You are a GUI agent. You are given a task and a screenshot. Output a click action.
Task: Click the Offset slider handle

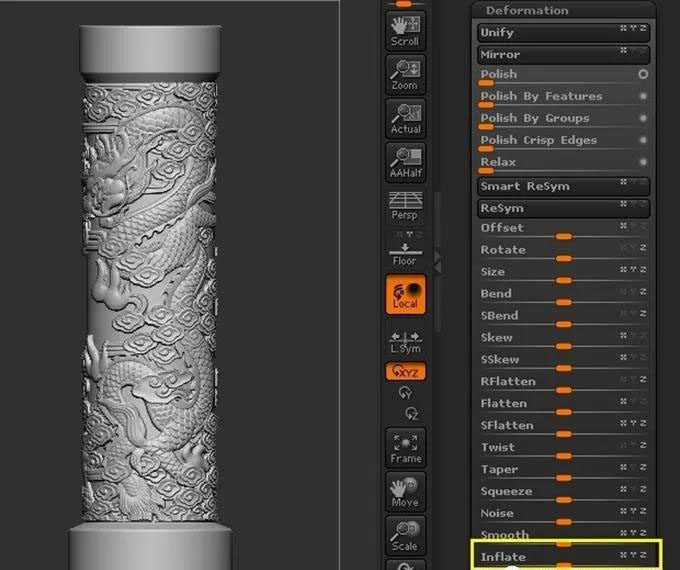pos(564,236)
